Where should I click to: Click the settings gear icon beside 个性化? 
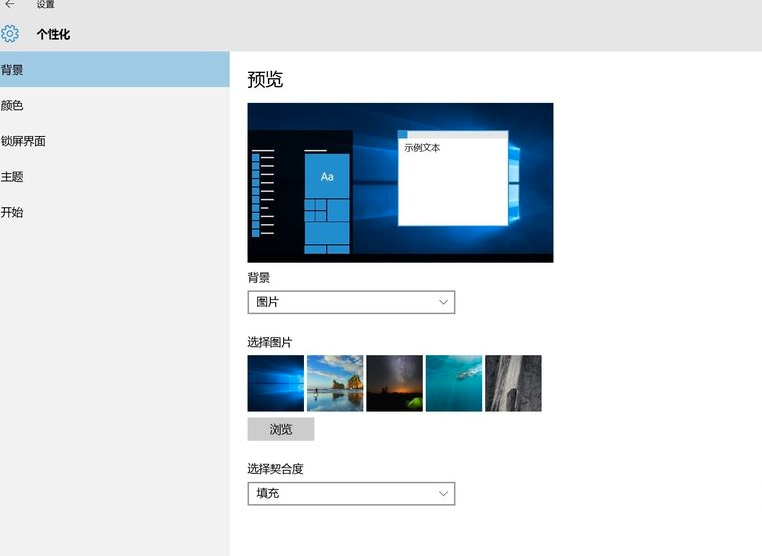[x=10, y=34]
